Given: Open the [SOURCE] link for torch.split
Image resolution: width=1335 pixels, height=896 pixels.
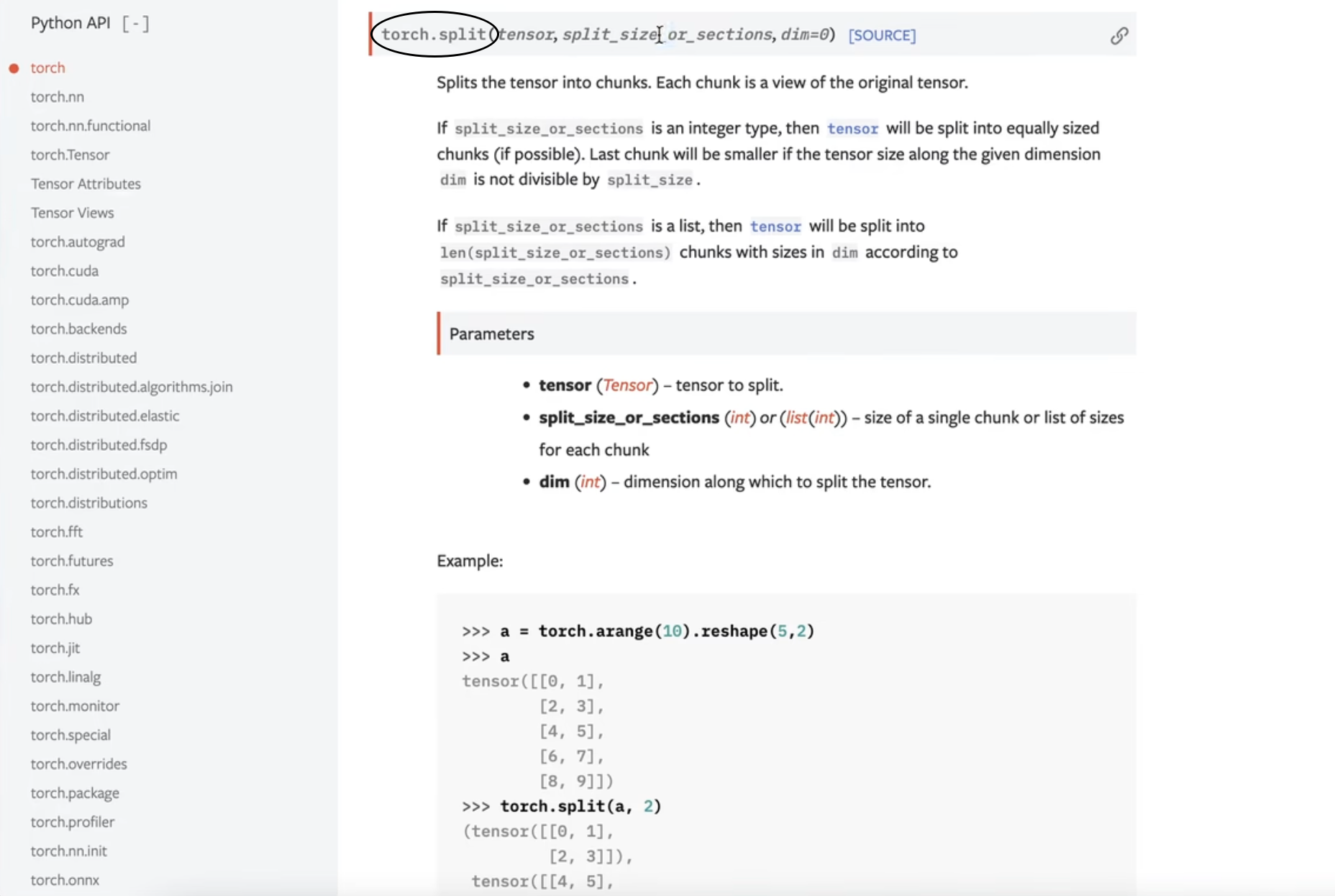Looking at the screenshot, I should (882, 35).
